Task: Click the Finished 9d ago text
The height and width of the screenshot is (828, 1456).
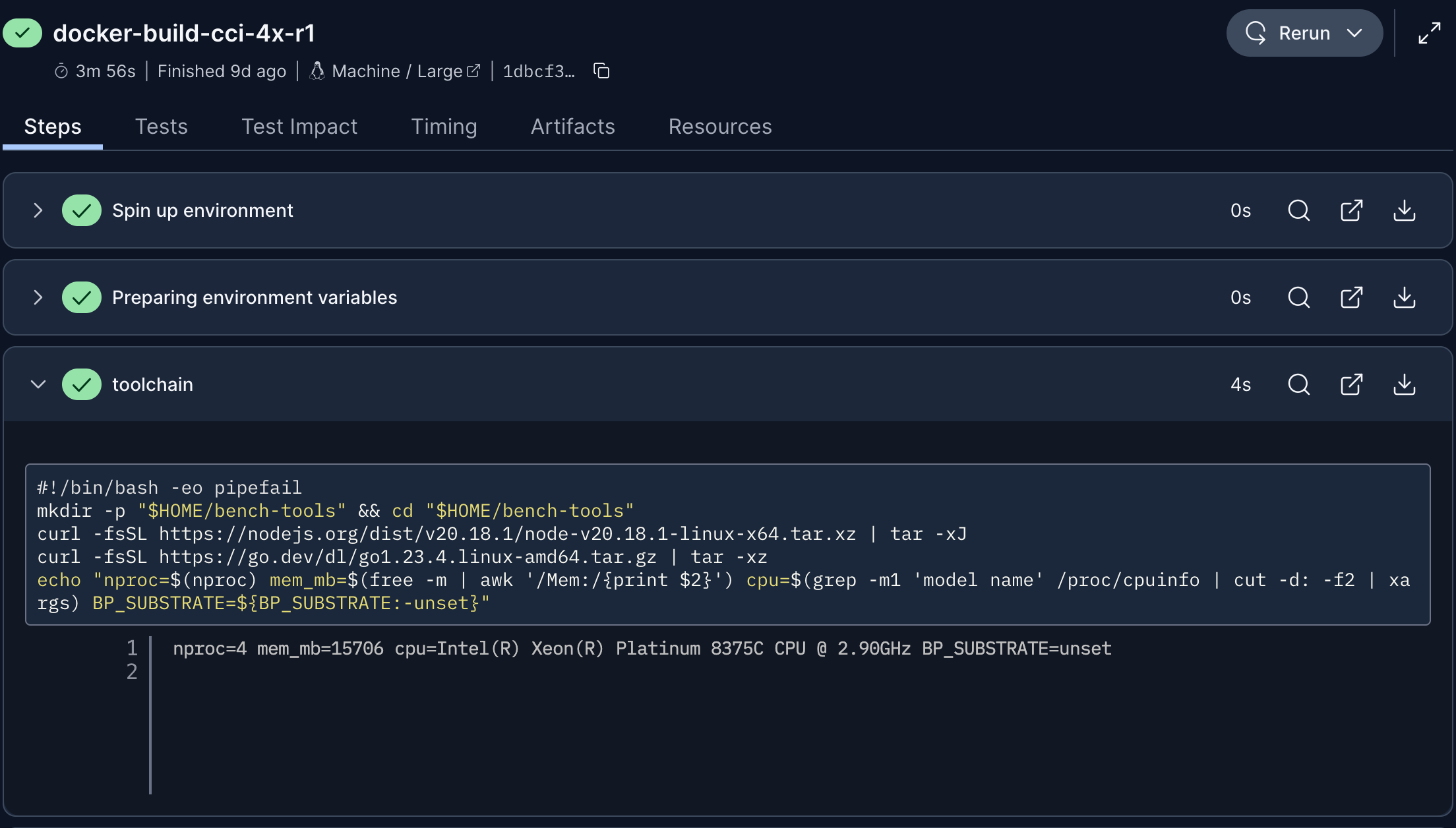Action: click(x=222, y=71)
